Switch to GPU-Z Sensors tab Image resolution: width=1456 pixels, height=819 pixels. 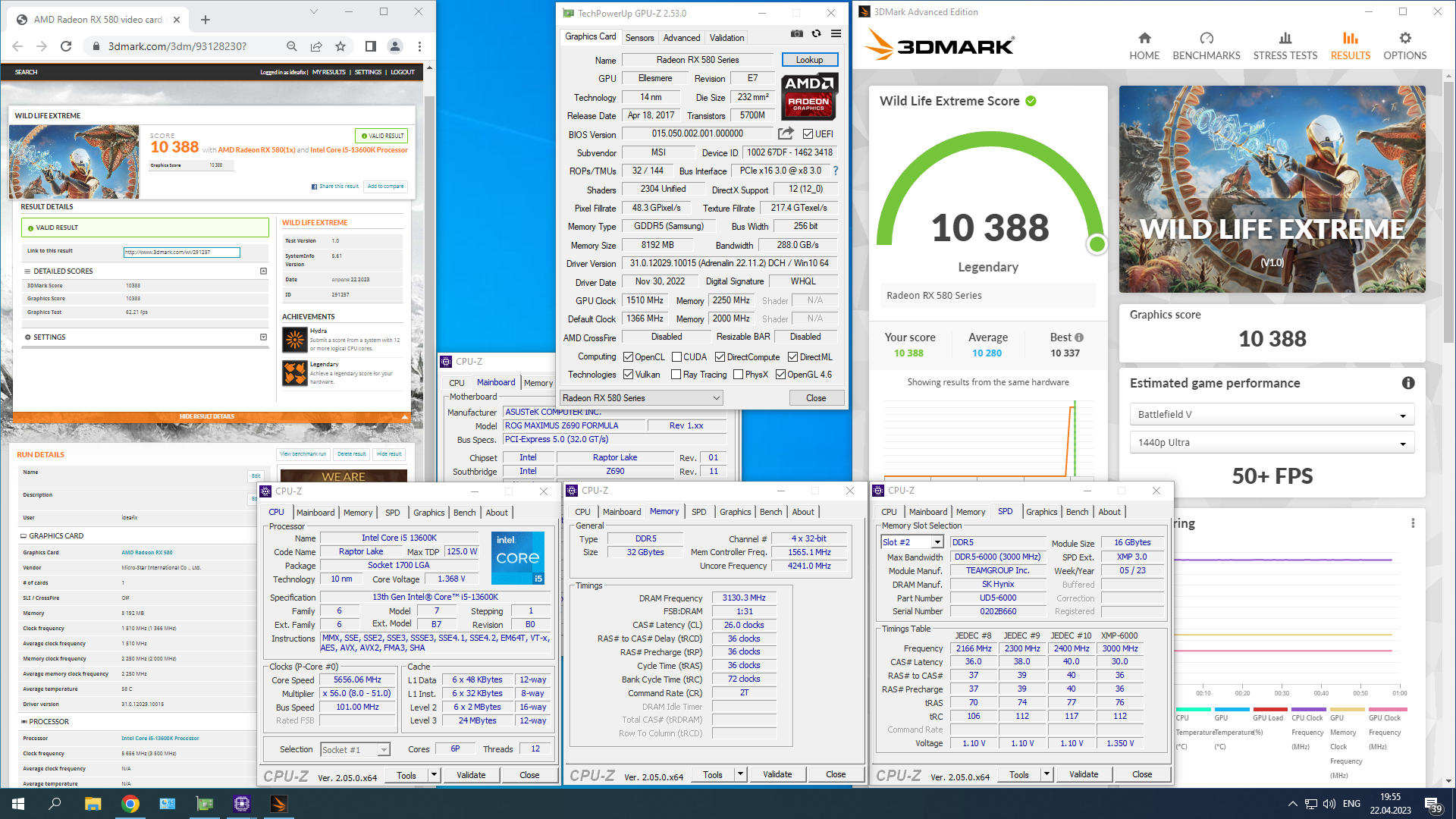(x=639, y=37)
